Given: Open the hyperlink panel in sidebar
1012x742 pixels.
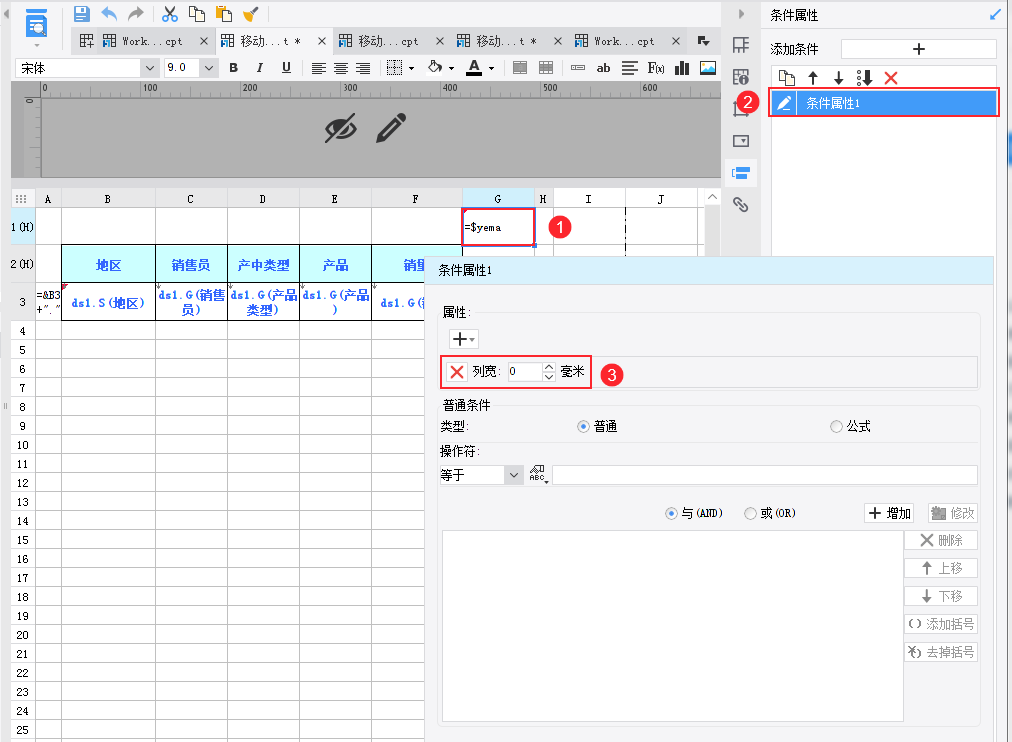Looking at the screenshot, I should (741, 205).
